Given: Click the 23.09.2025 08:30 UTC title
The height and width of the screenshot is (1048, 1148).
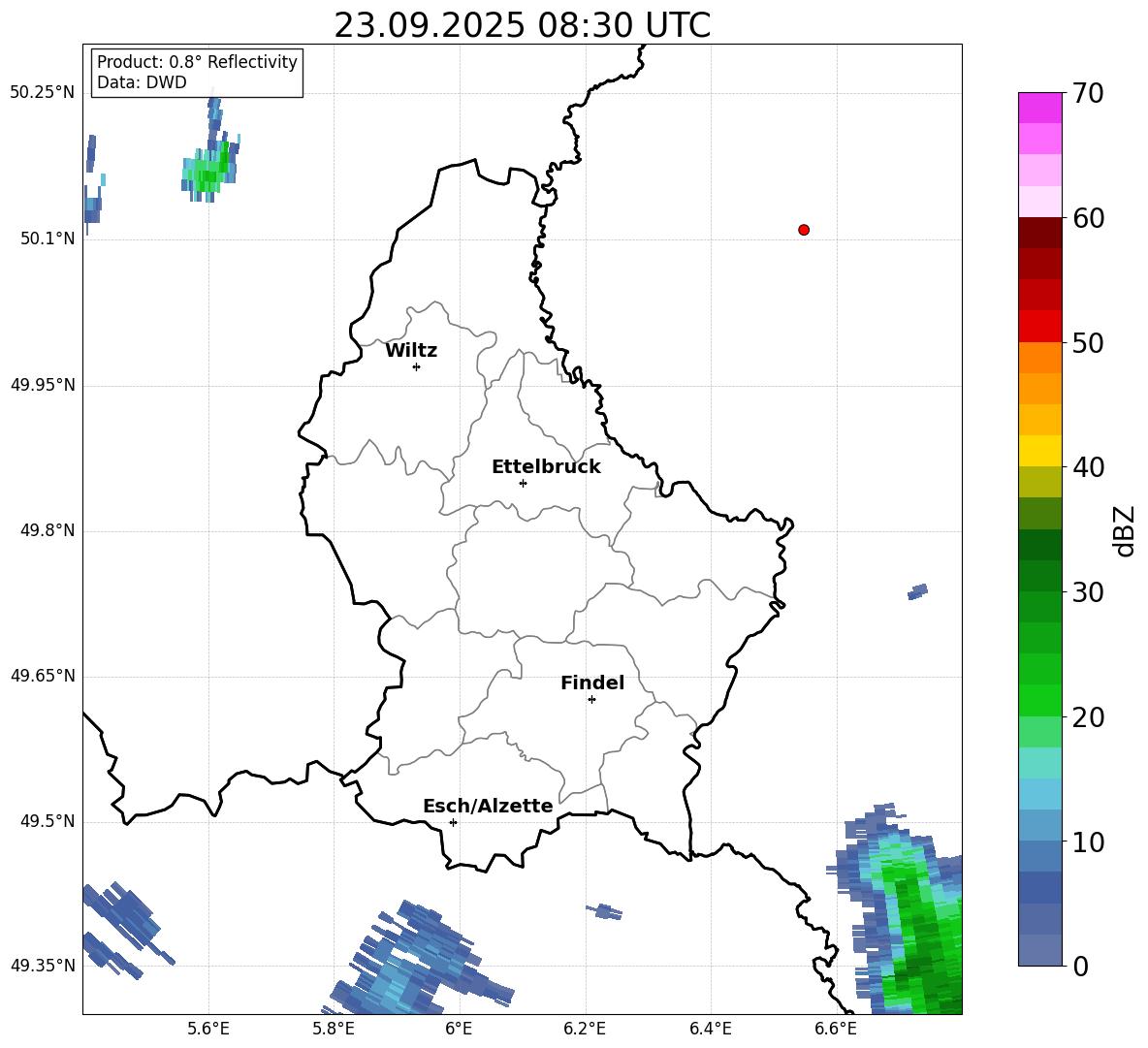Looking at the screenshot, I should click(522, 25).
